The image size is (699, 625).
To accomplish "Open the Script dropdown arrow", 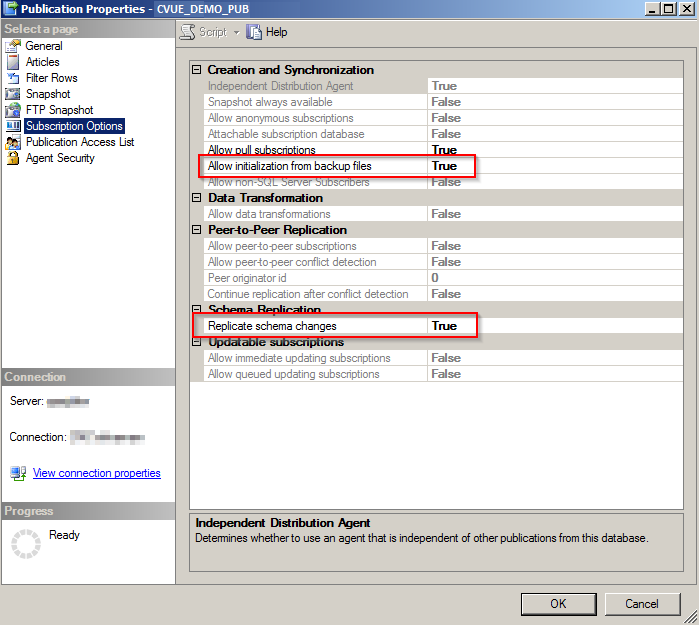I will click(236, 32).
